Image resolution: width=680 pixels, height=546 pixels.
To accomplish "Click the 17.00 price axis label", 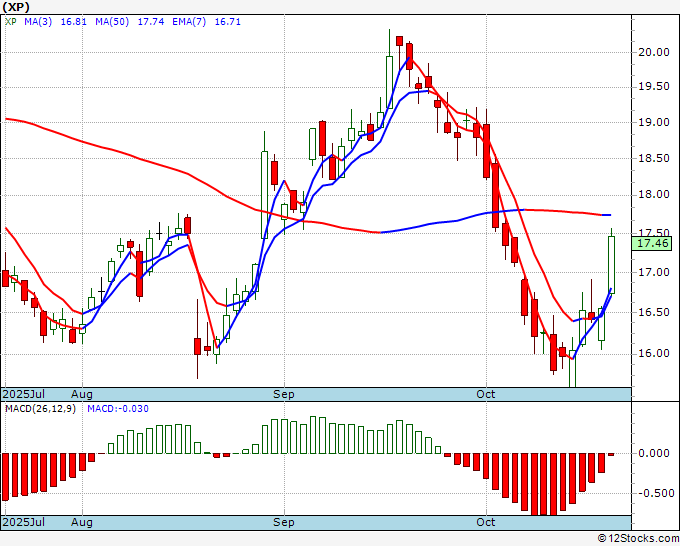I will [x=654, y=272].
